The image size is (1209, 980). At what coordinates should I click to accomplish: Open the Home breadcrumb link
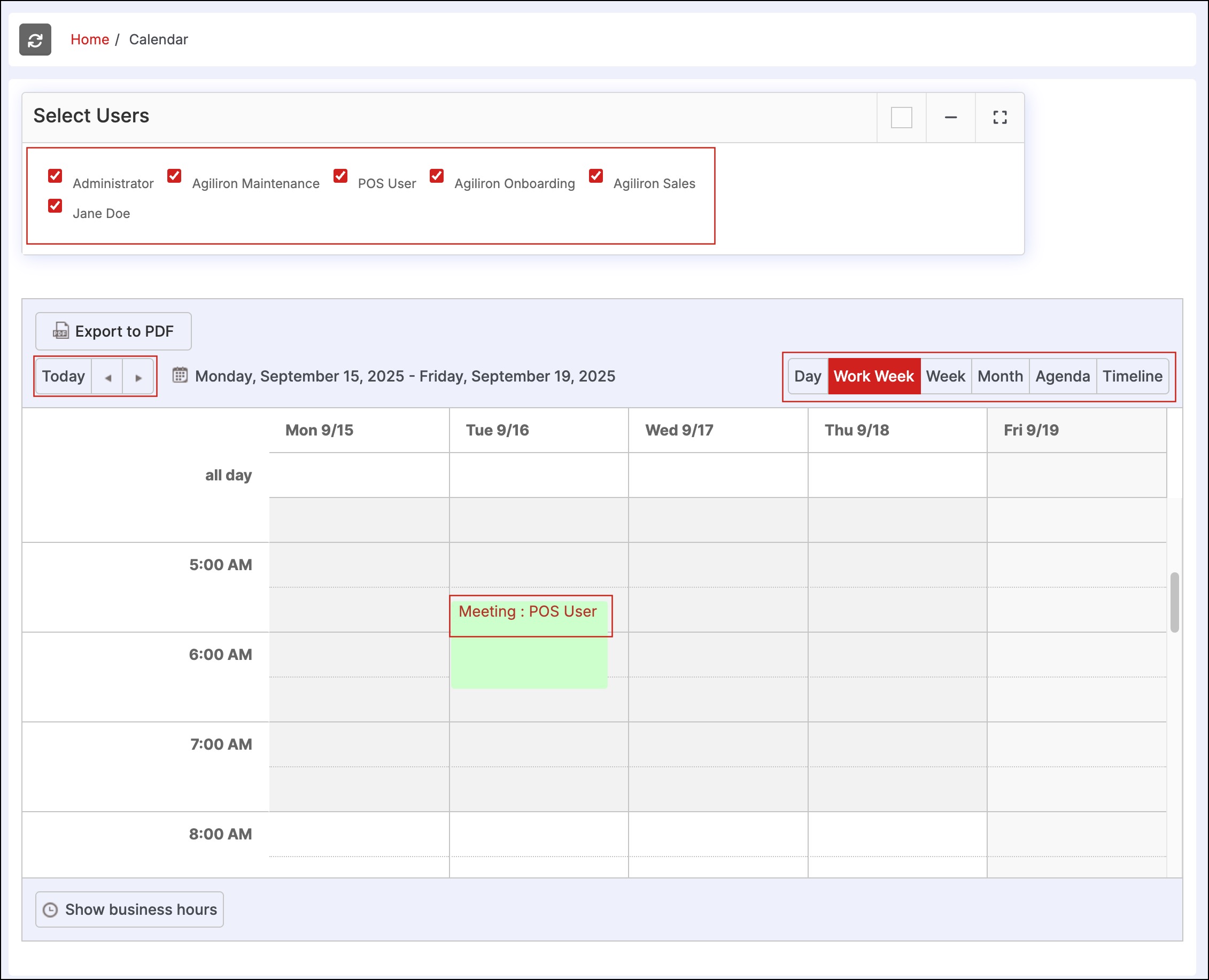click(89, 40)
